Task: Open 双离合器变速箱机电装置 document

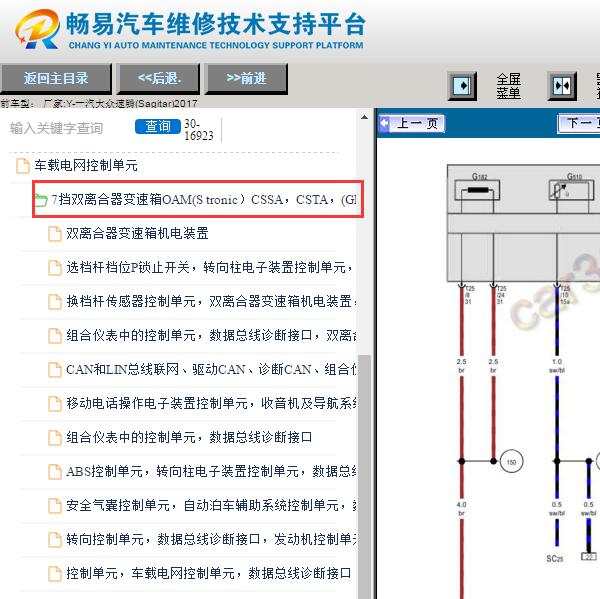Action: pyautogui.click(x=137, y=233)
